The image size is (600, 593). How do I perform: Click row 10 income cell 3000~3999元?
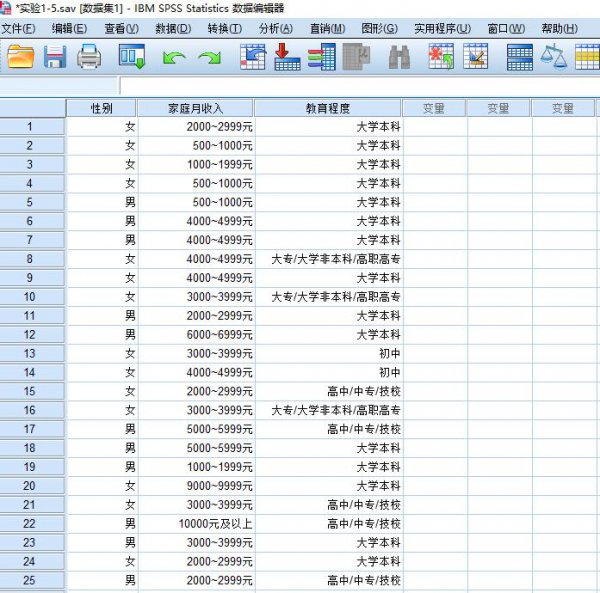196,297
